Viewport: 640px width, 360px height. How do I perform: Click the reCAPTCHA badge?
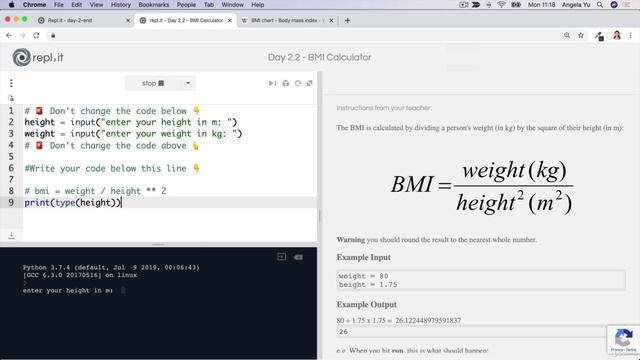(x=623, y=339)
